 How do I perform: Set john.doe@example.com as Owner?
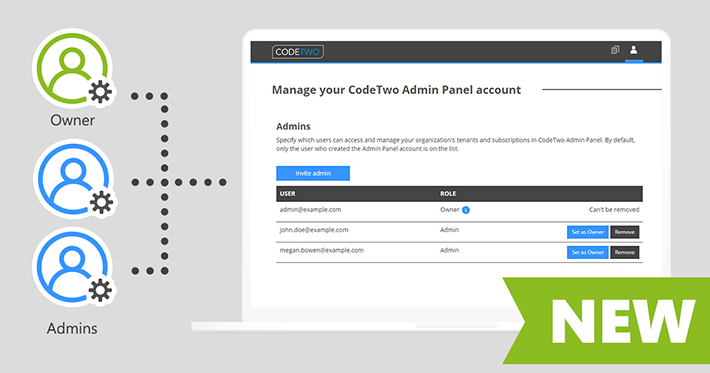[587, 232]
